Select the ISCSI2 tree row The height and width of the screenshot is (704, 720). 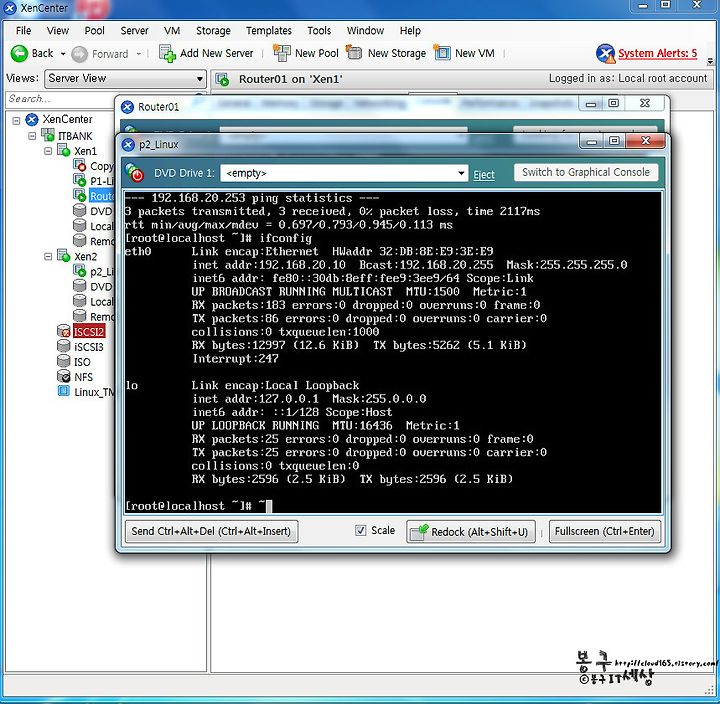[x=89, y=331]
